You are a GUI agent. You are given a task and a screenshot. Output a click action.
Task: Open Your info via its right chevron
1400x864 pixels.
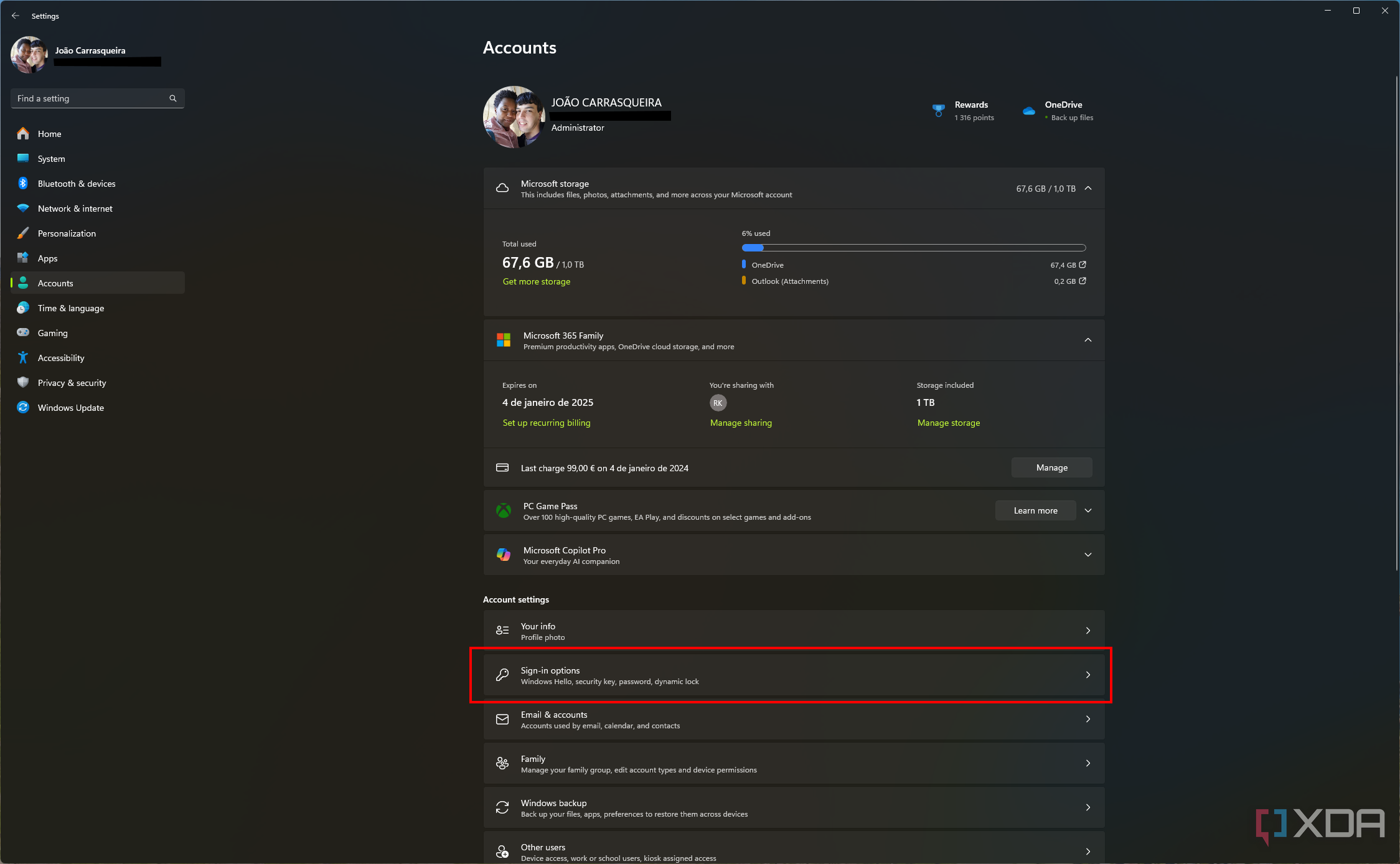coord(1088,631)
